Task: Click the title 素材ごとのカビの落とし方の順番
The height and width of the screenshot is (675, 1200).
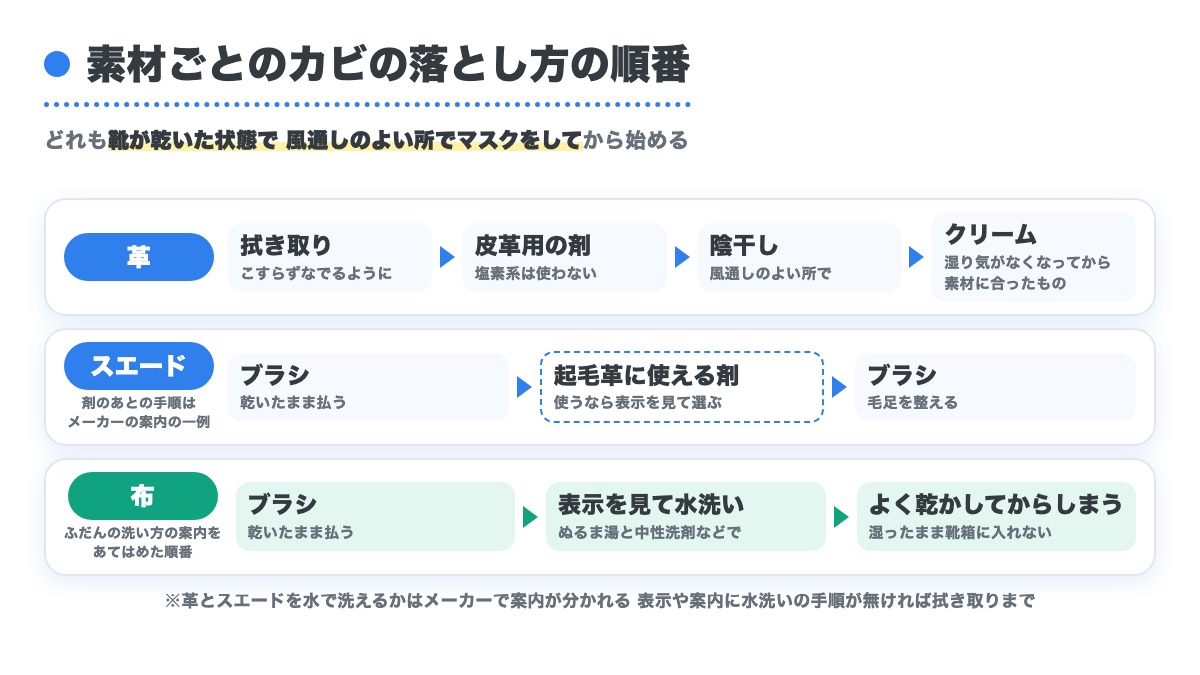Action: pos(389,65)
